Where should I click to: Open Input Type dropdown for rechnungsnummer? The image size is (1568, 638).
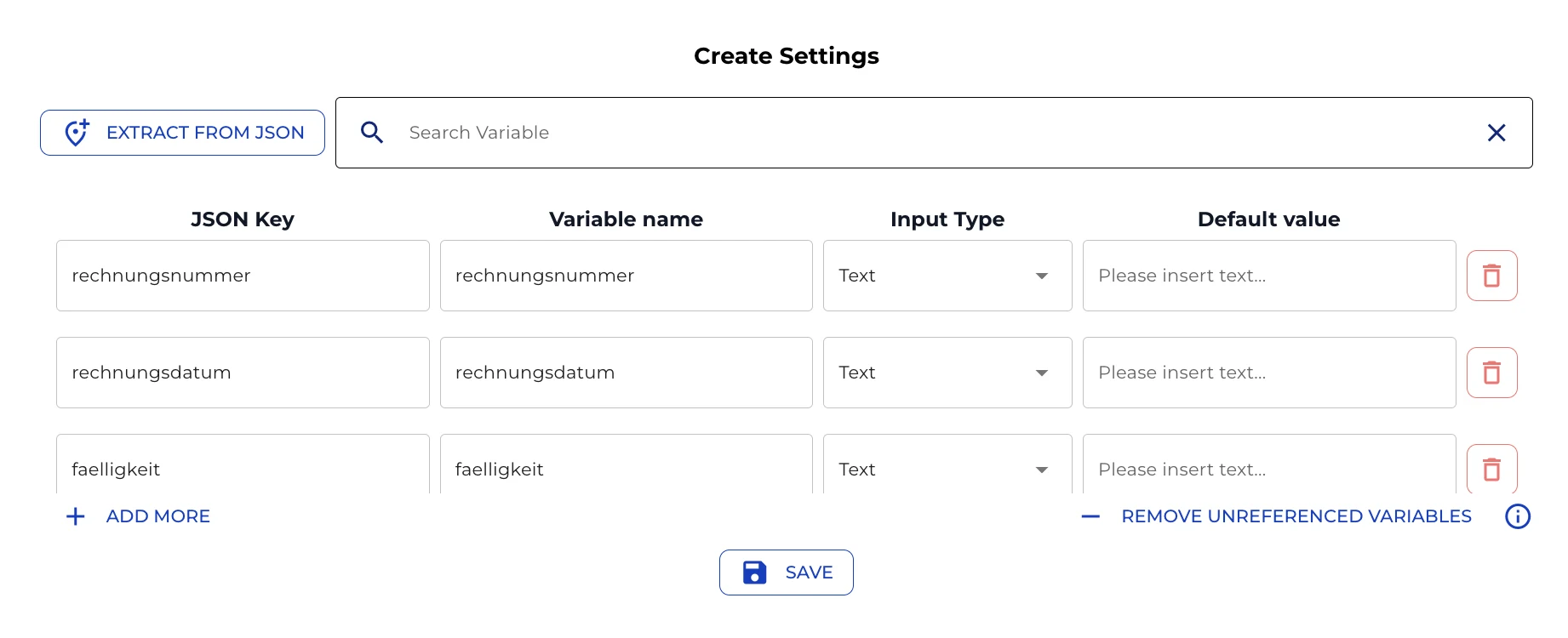947,276
